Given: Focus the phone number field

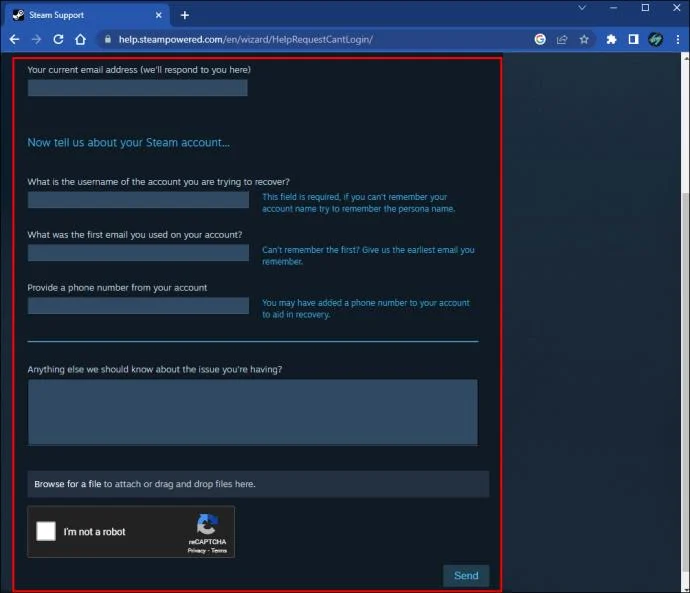Looking at the screenshot, I should tap(138, 305).
